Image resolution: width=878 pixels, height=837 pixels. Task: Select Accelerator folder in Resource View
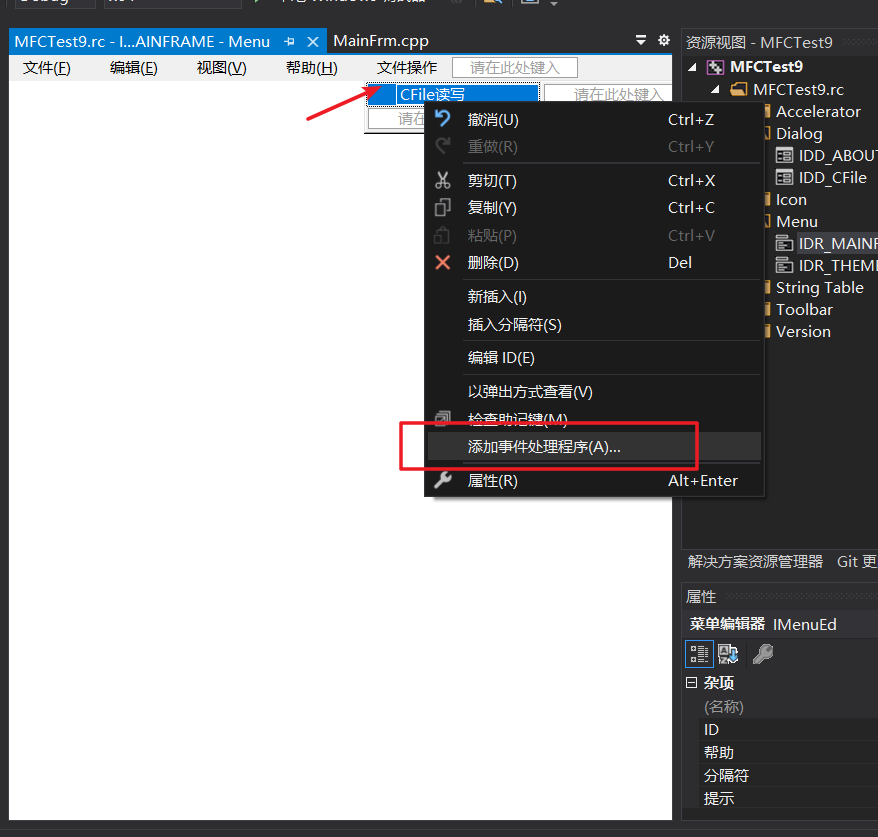818,111
